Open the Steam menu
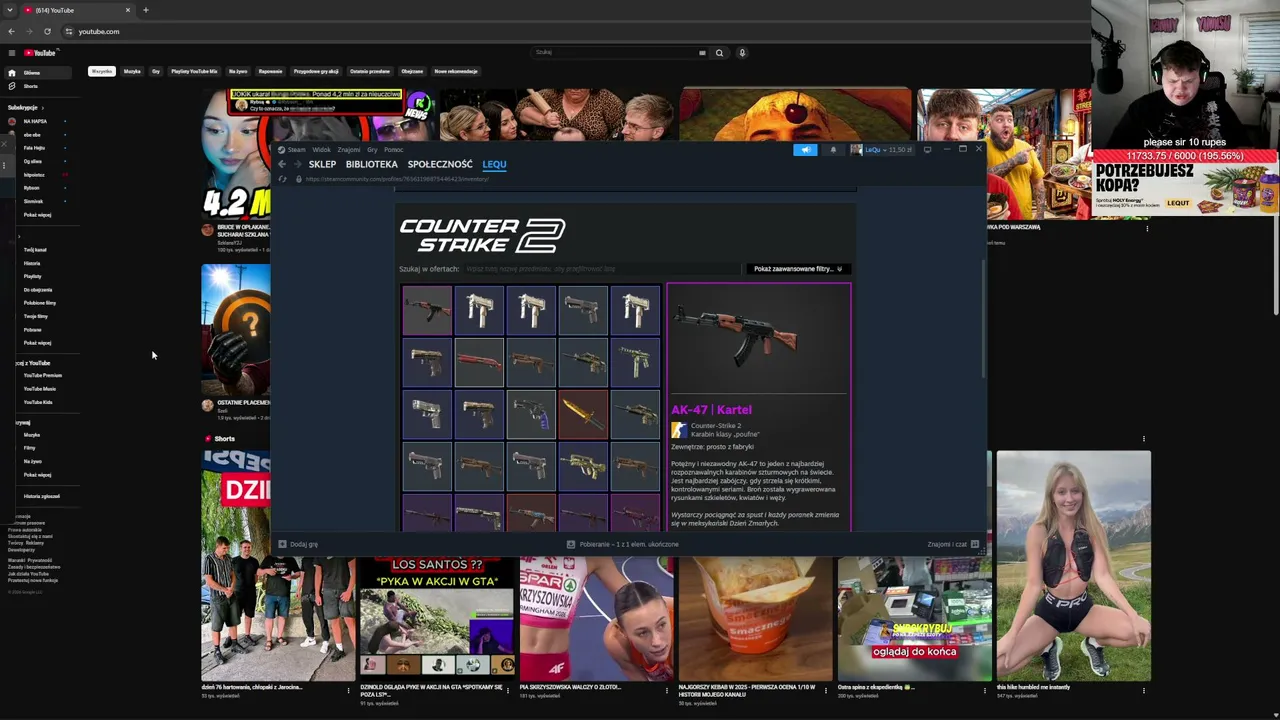1280x720 pixels. pyautogui.click(x=293, y=150)
